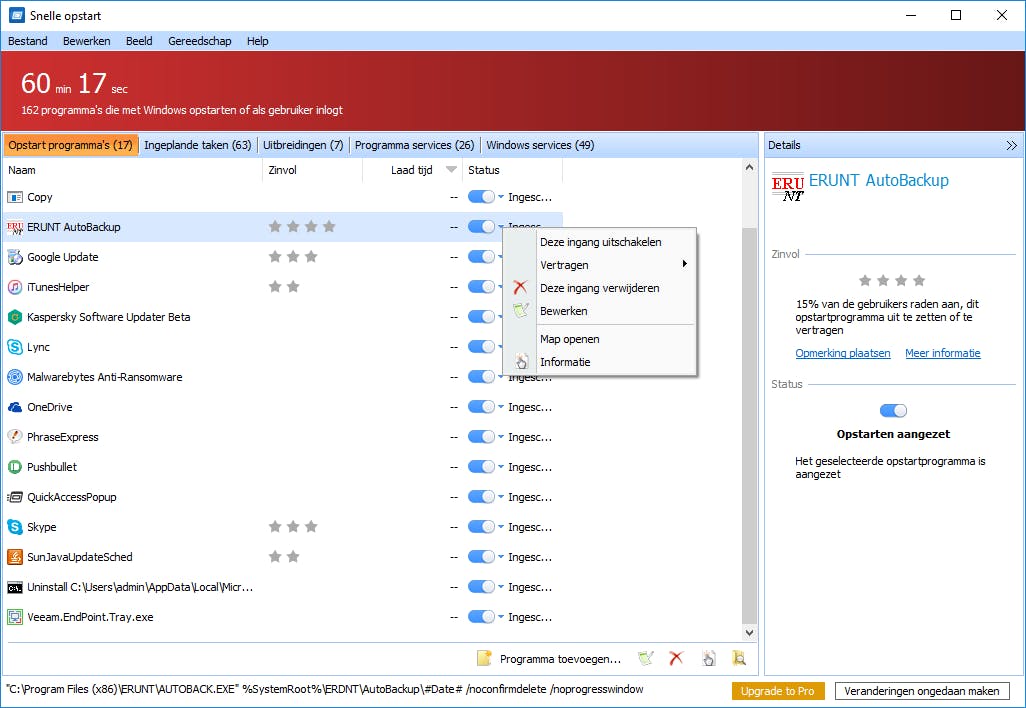Toggle the Skype startup switch

click(x=482, y=527)
